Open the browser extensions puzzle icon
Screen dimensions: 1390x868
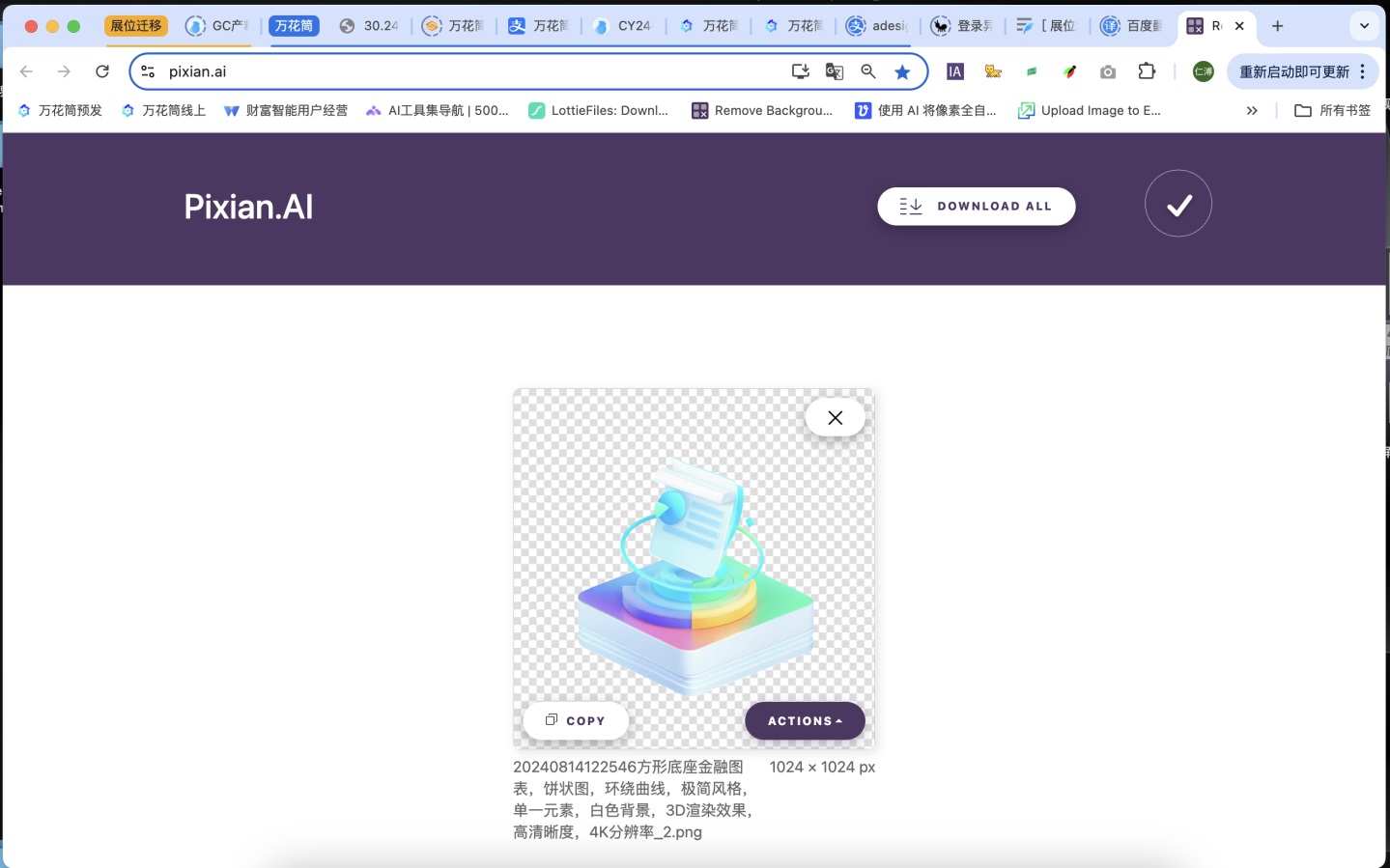point(1147,71)
